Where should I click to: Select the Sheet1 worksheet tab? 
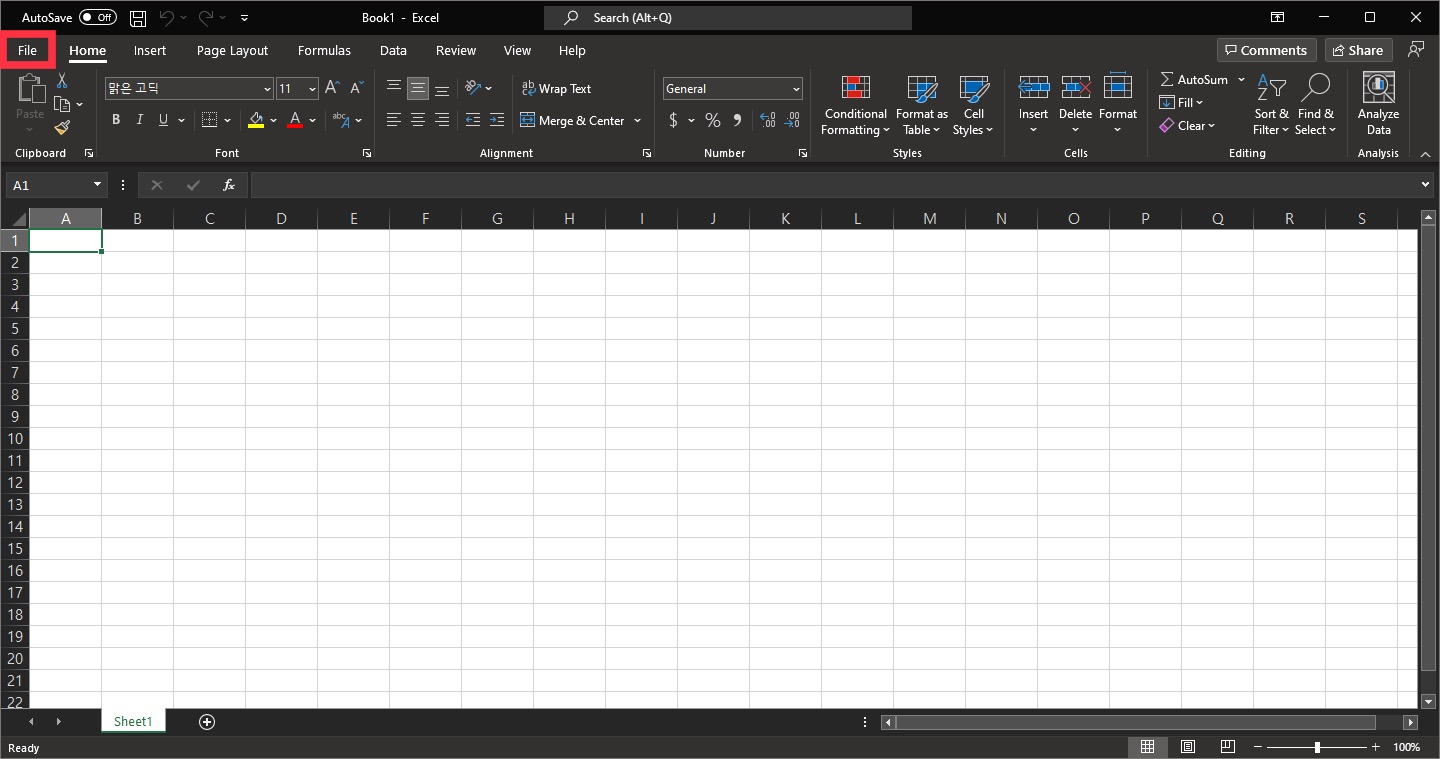(133, 722)
